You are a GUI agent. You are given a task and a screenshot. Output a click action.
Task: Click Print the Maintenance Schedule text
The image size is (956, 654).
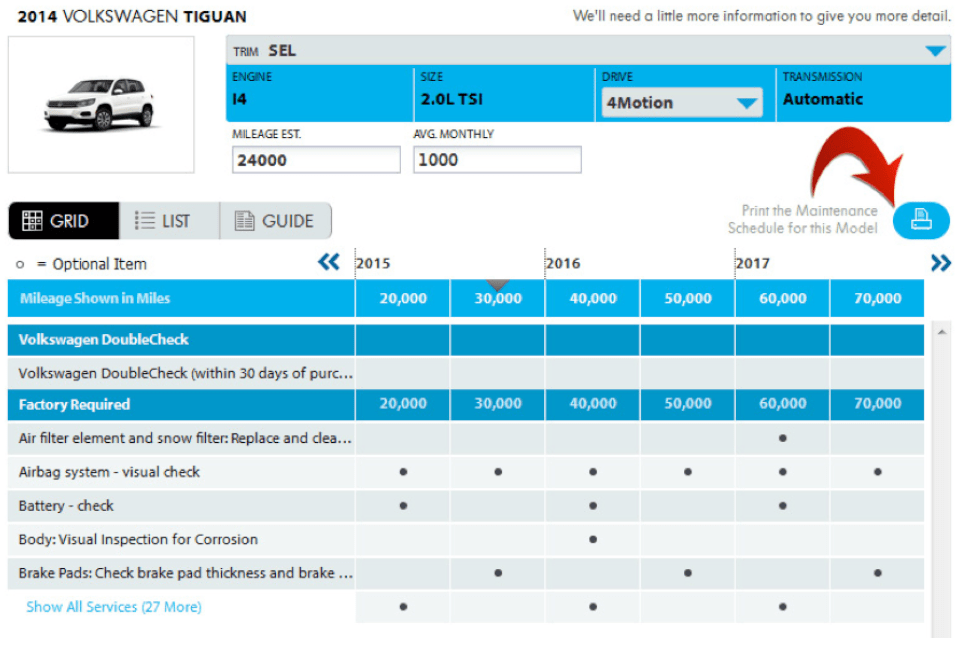click(802, 219)
